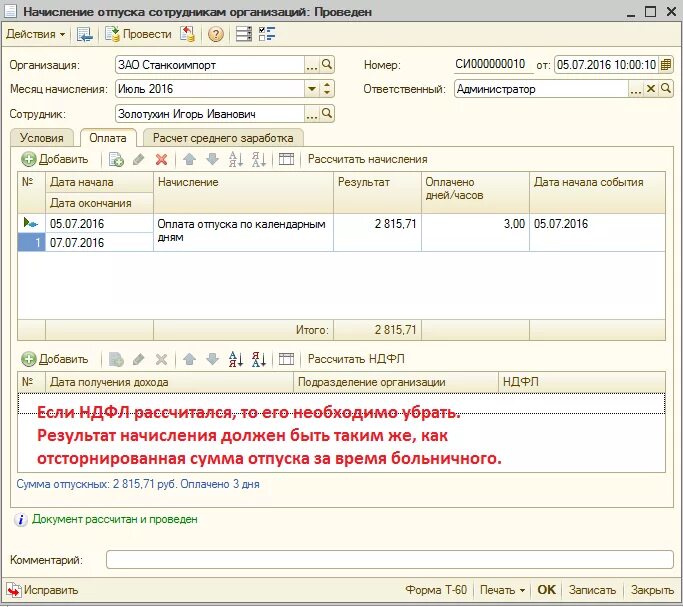This screenshot has height=607, width=683.
Task: Sort НДФЛ table descending icon
Action: [259, 359]
